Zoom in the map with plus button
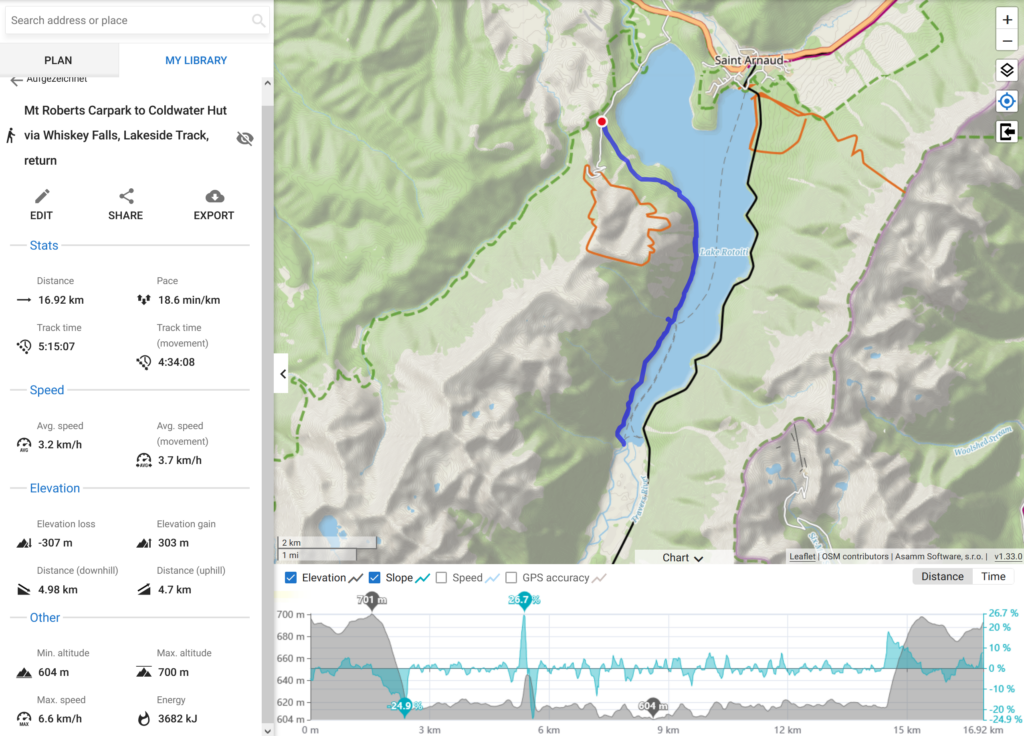 [x=1007, y=20]
